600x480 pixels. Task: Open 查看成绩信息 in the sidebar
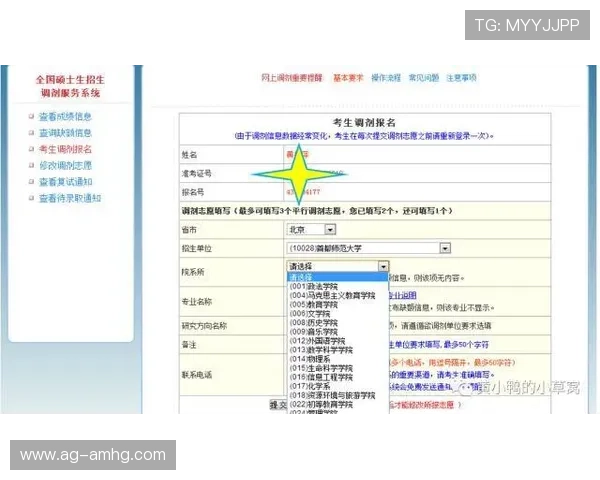pos(65,116)
